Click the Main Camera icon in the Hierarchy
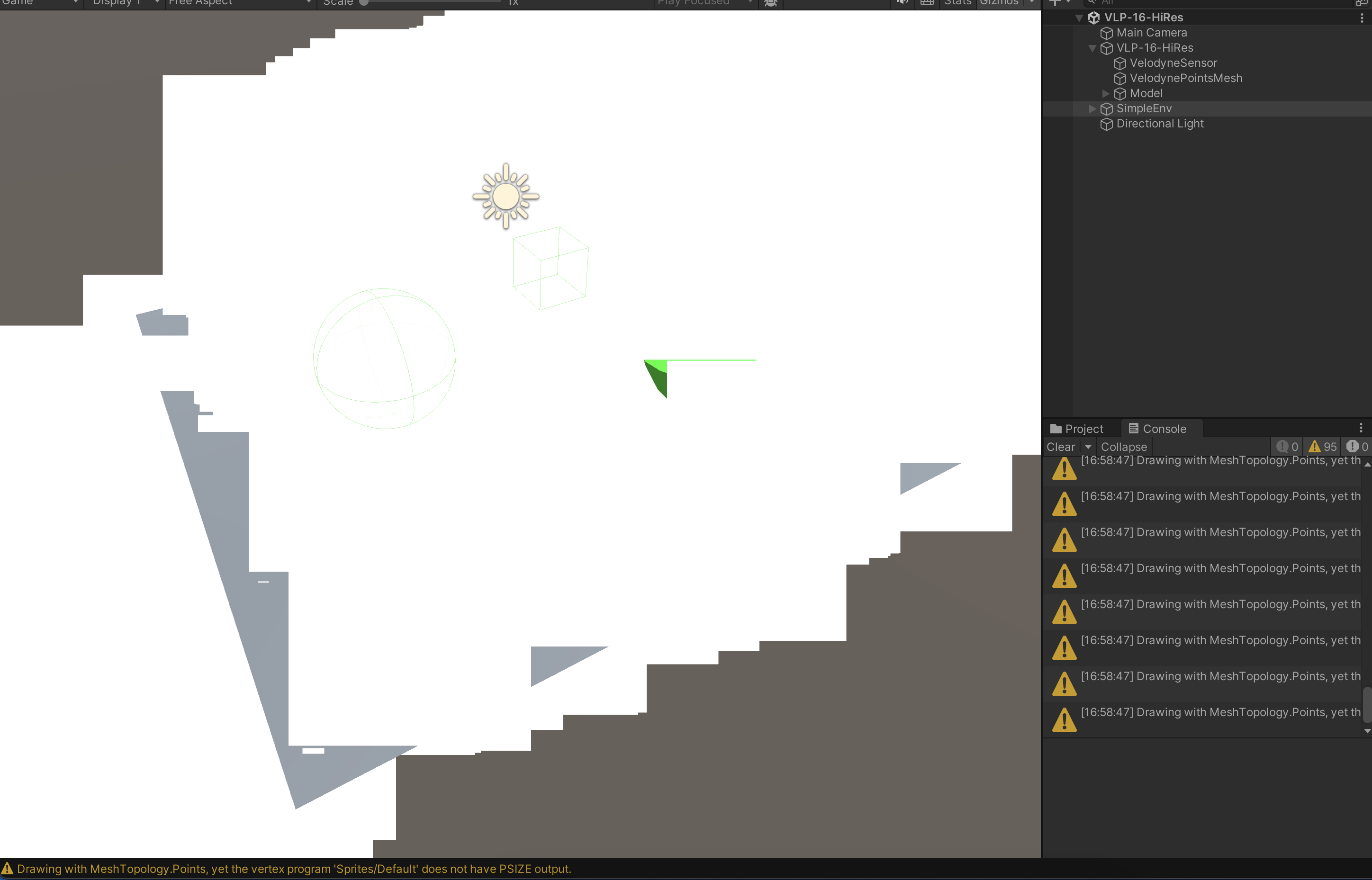Screen dimensions: 1372x880 (1106, 33)
